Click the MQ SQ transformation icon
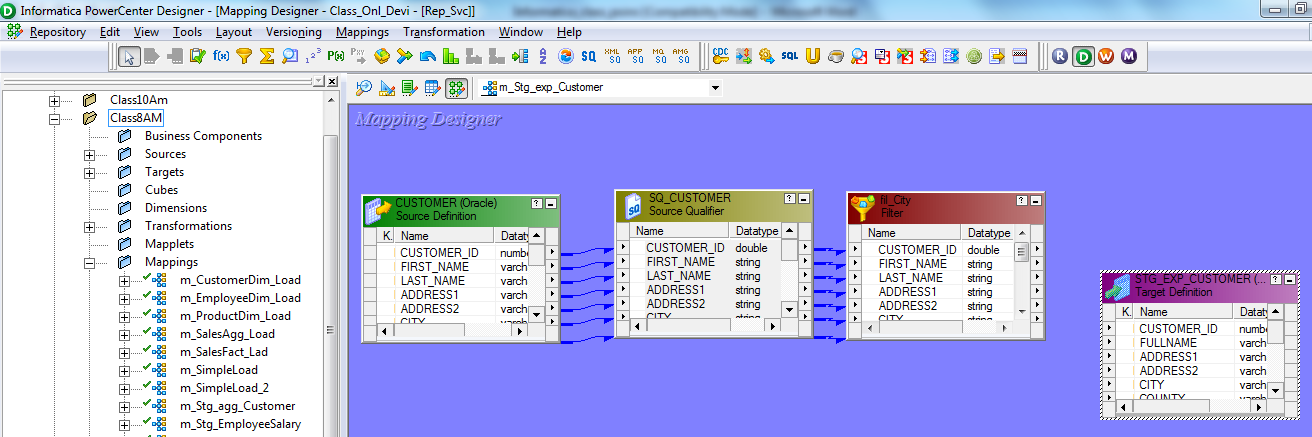Image resolution: width=1312 pixels, height=437 pixels. 659,57
